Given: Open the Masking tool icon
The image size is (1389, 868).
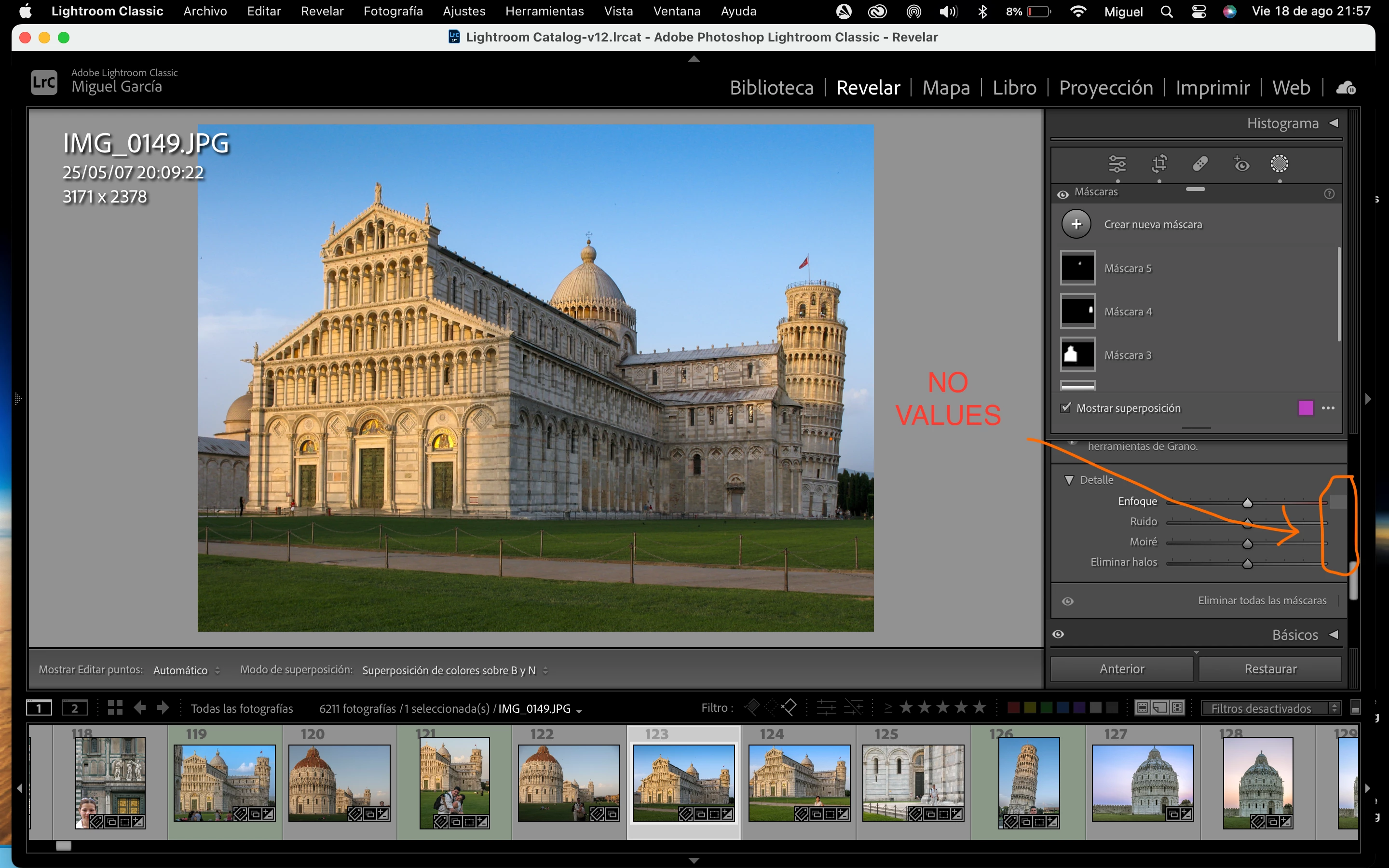Looking at the screenshot, I should click(1280, 164).
